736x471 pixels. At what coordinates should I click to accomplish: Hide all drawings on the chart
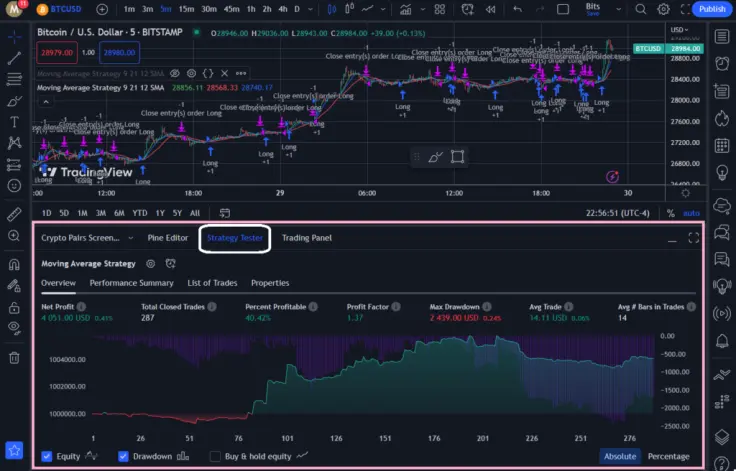pyautogui.click(x=14, y=328)
